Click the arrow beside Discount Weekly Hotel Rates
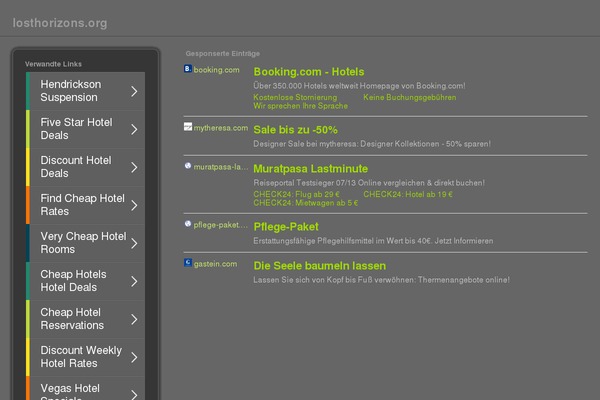 tap(134, 358)
